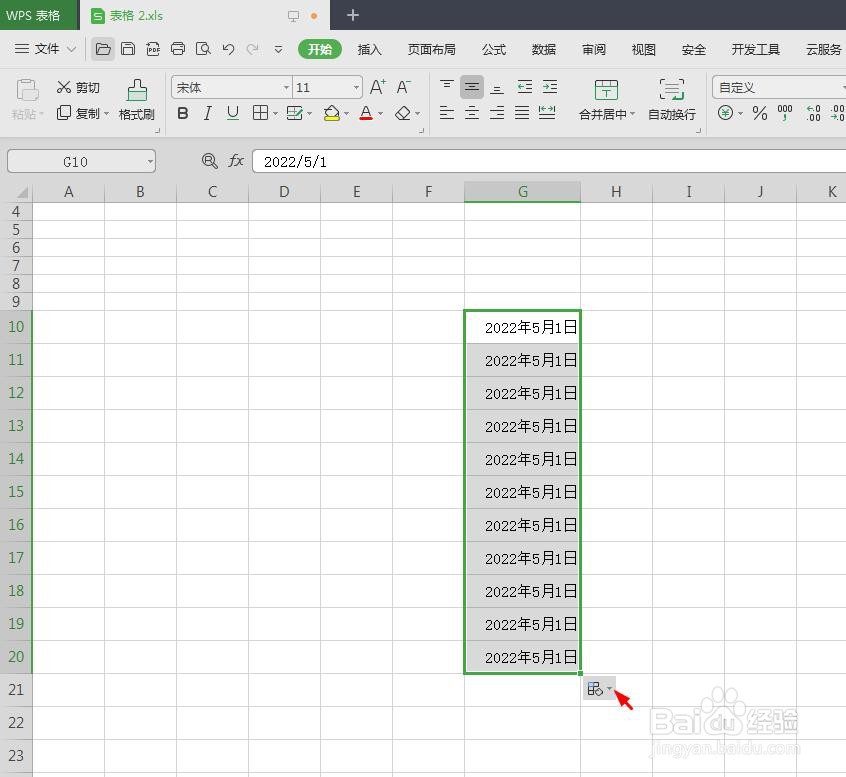Switch to 插入 tab
The height and width of the screenshot is (777, 846).
coord(370,50)
